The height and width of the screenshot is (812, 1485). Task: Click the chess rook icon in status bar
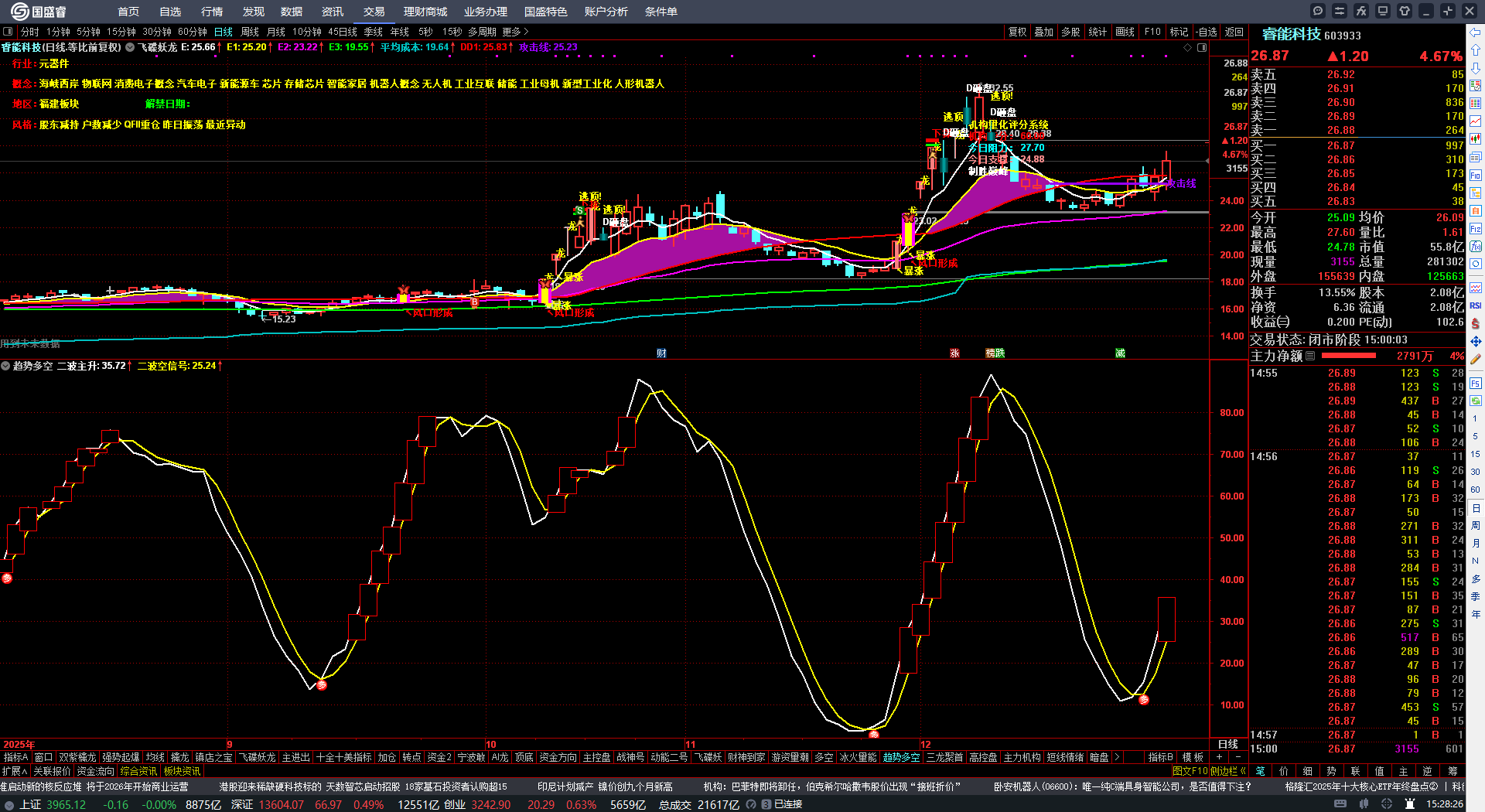[1410, 804]
